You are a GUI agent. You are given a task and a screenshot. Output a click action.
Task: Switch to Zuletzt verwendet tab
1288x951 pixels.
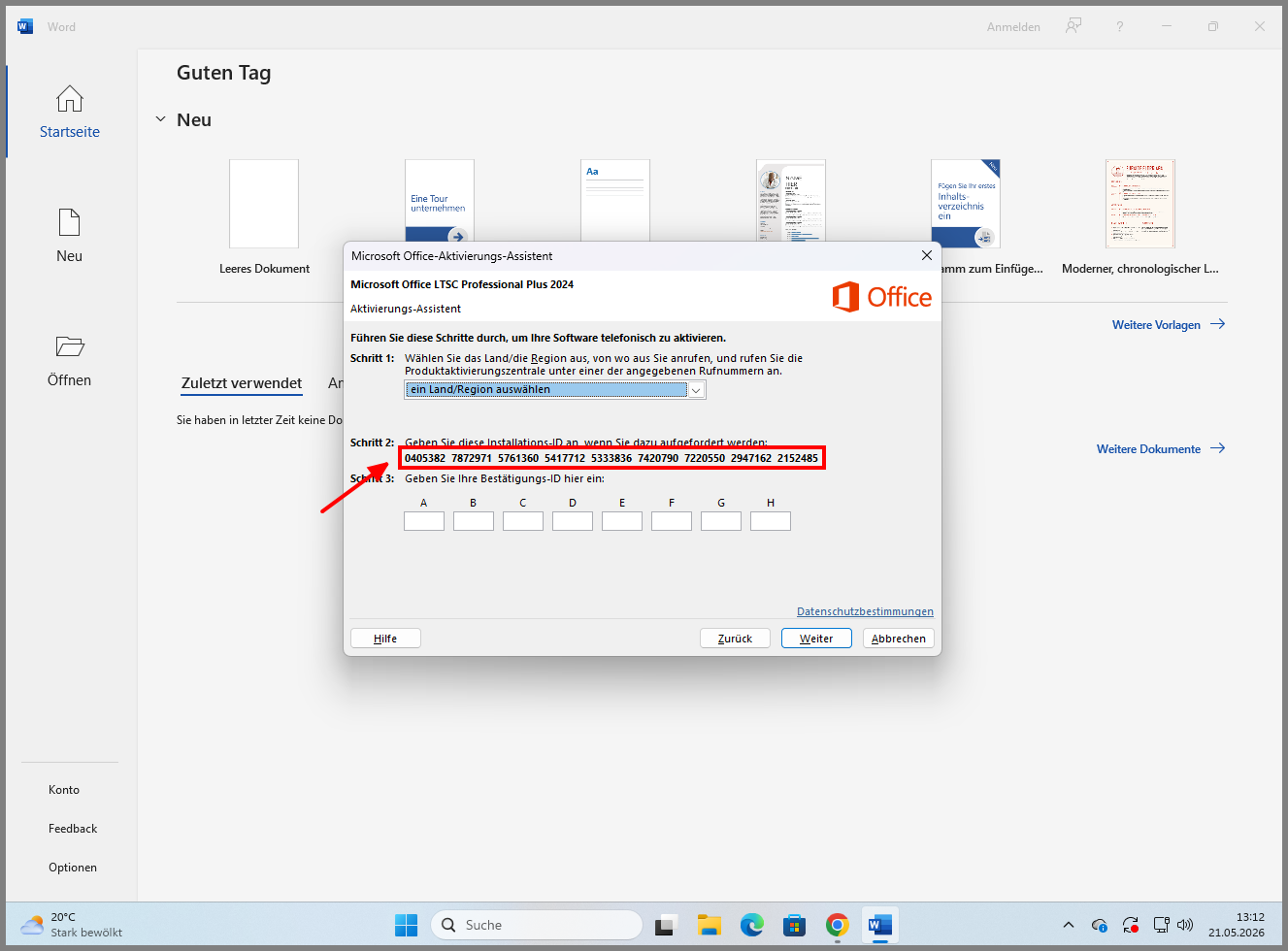coord(242,383)
